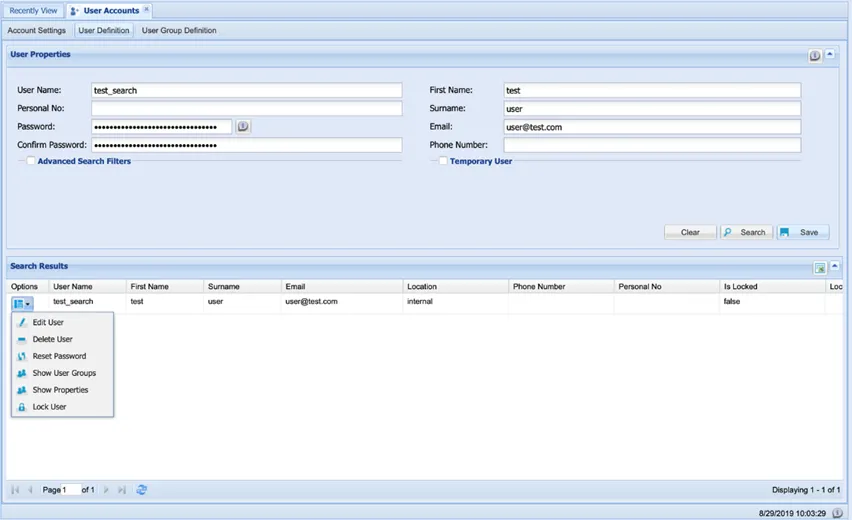Click the Show Properties icon

(22, 390)
